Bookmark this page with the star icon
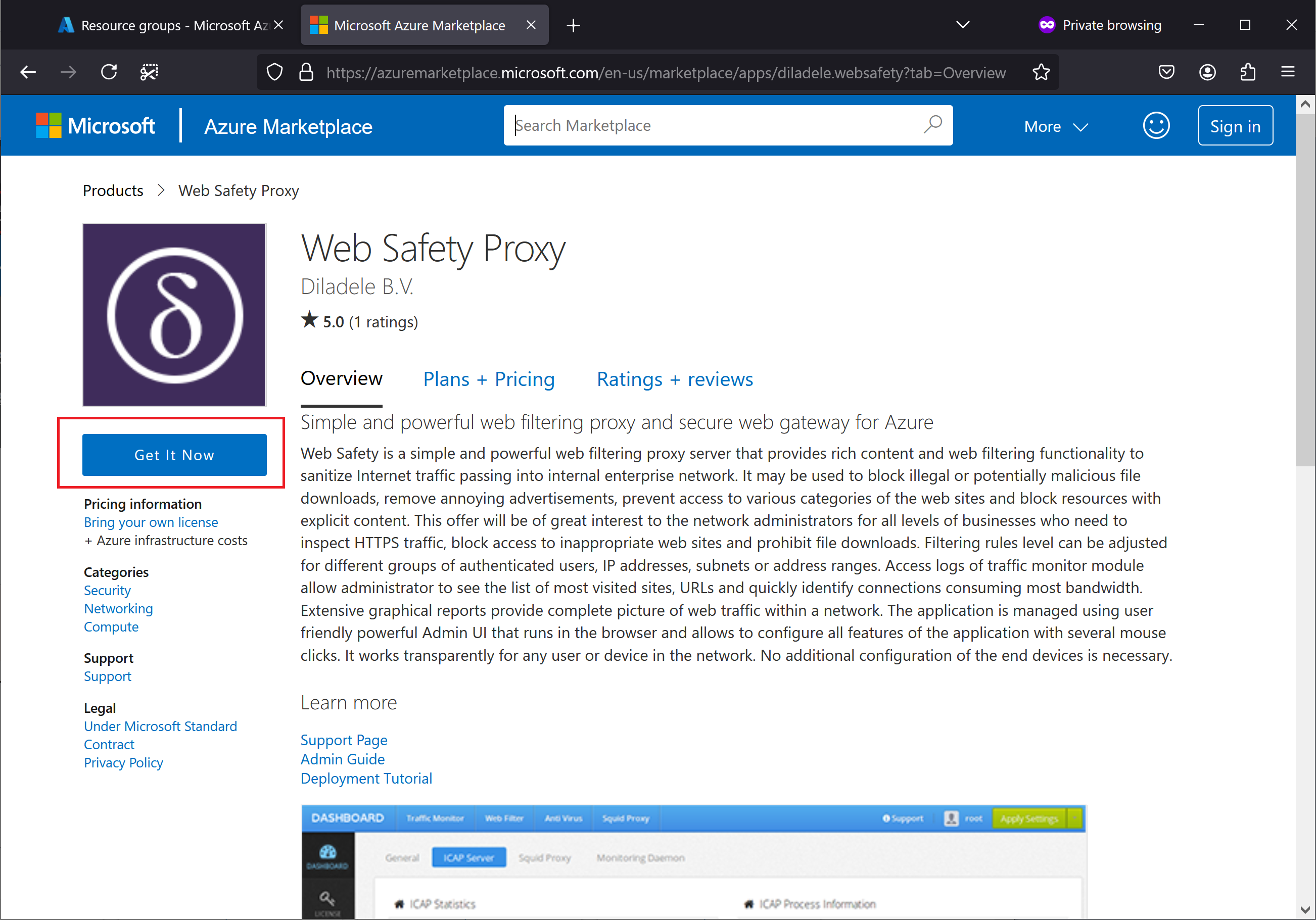Viewport: 1316px width, 920px height. coord(1041,72)
